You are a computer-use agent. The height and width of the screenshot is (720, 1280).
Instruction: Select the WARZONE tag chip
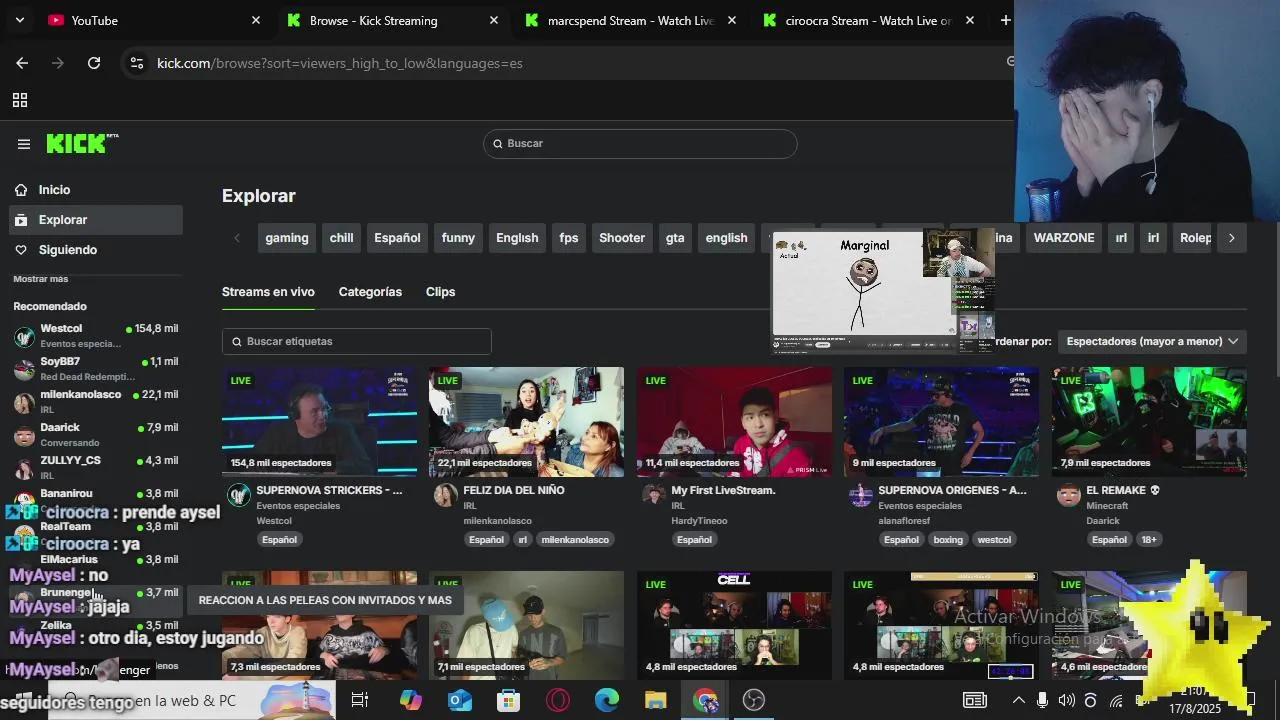[1064, 238]
